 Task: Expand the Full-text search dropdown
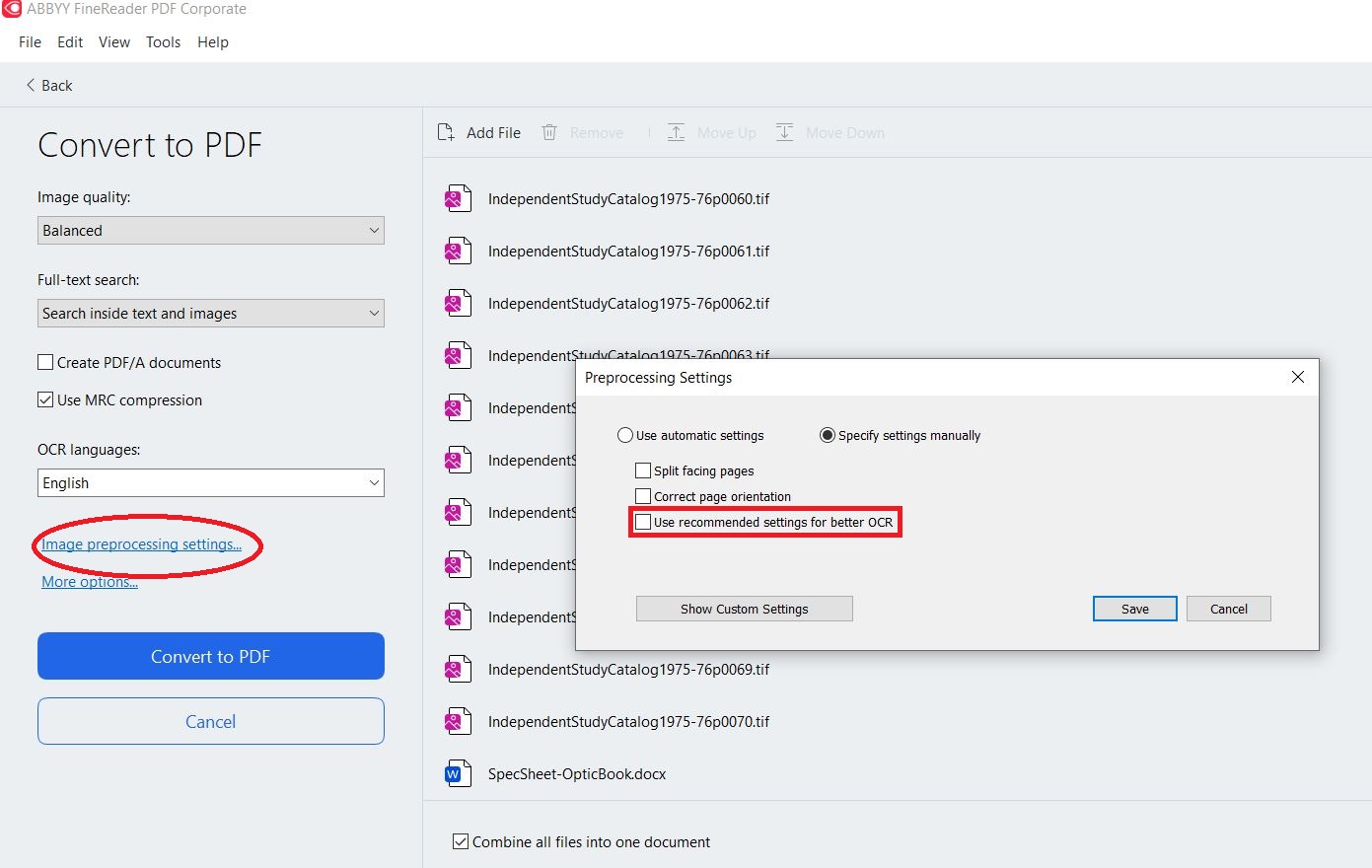210,314
